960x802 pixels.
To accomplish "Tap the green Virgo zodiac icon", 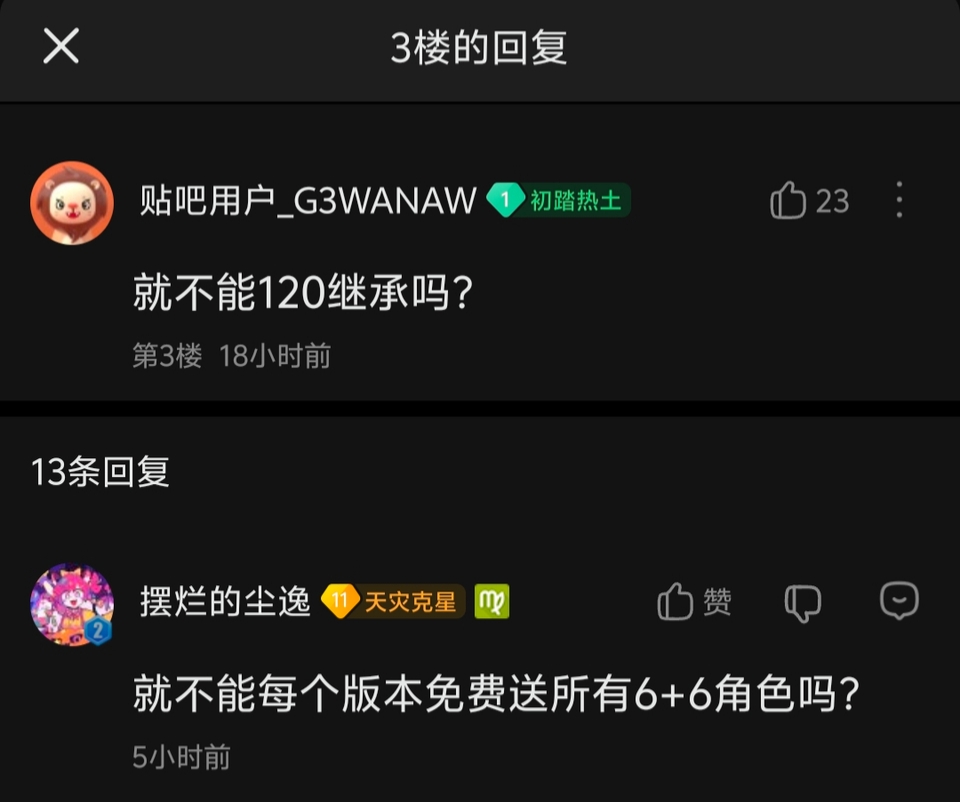I will 492,601.
